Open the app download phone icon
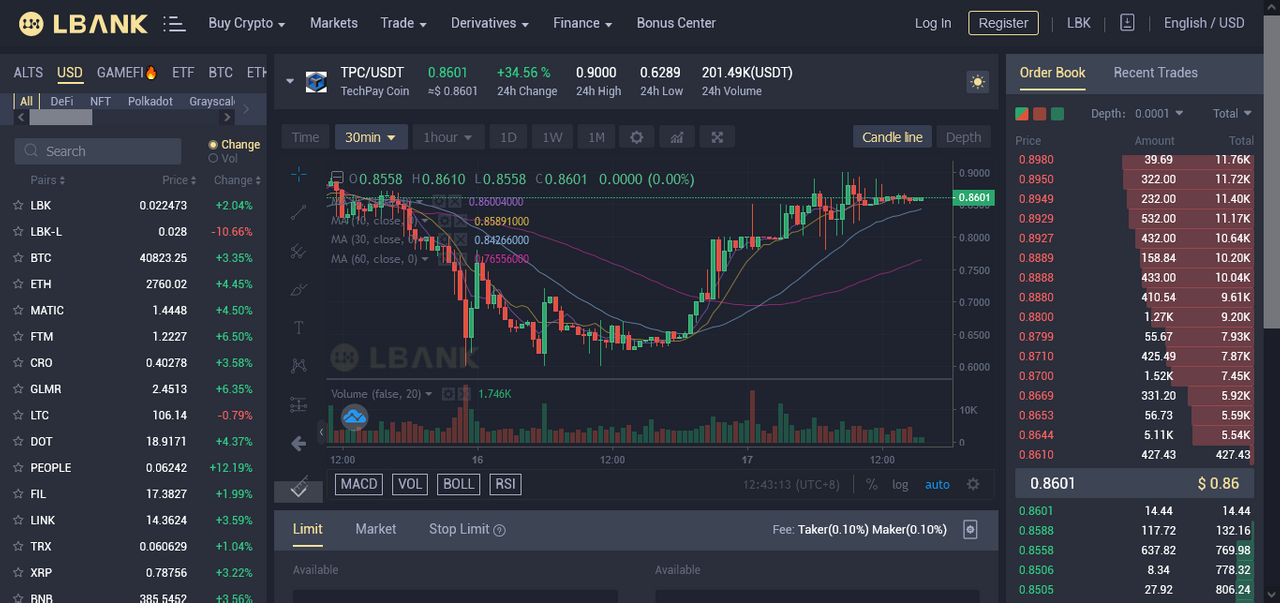1280x603 pixels. 1128,22
